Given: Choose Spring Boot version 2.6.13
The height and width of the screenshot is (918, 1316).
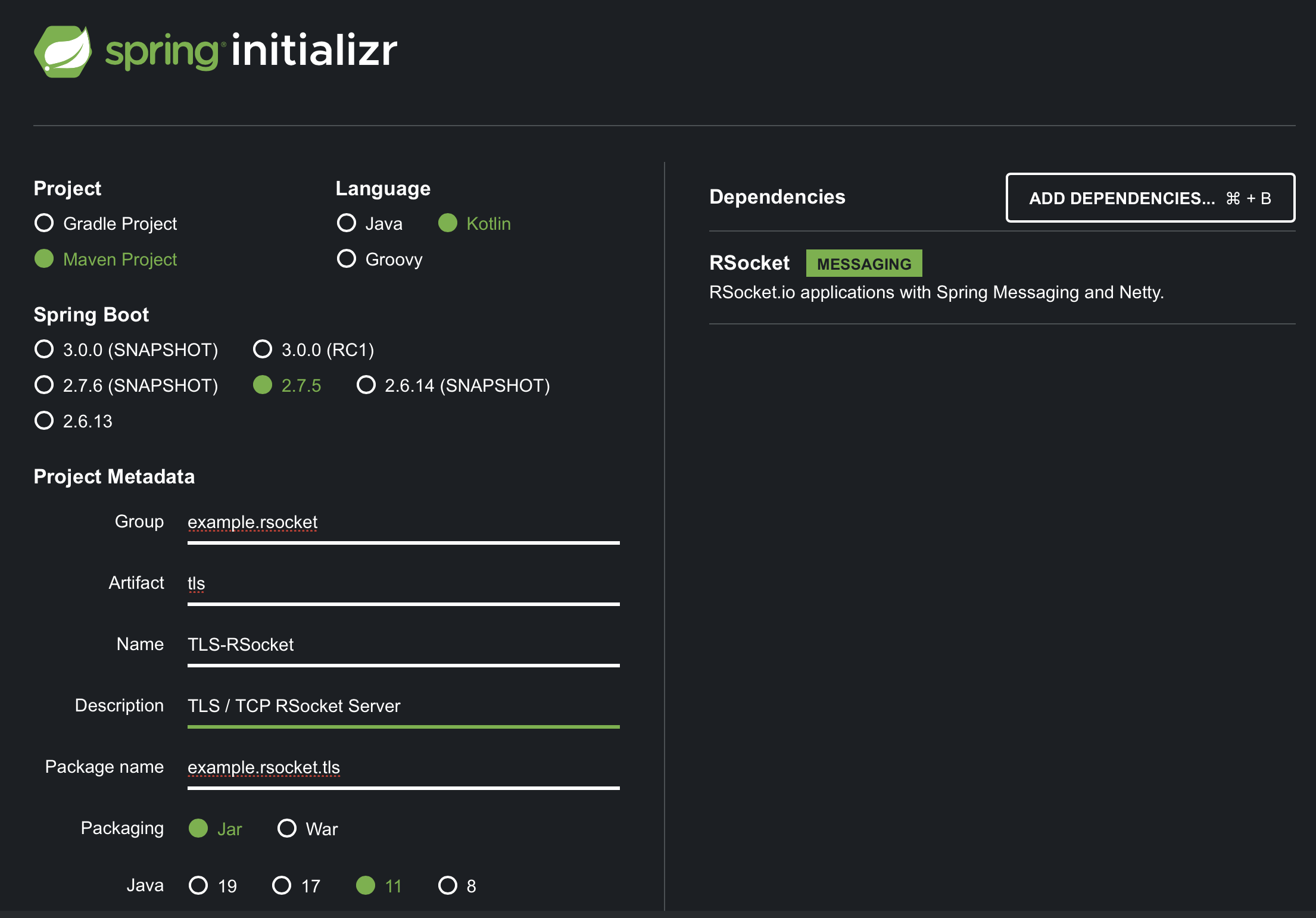Looking at the screenshot, I should (44, 421).
